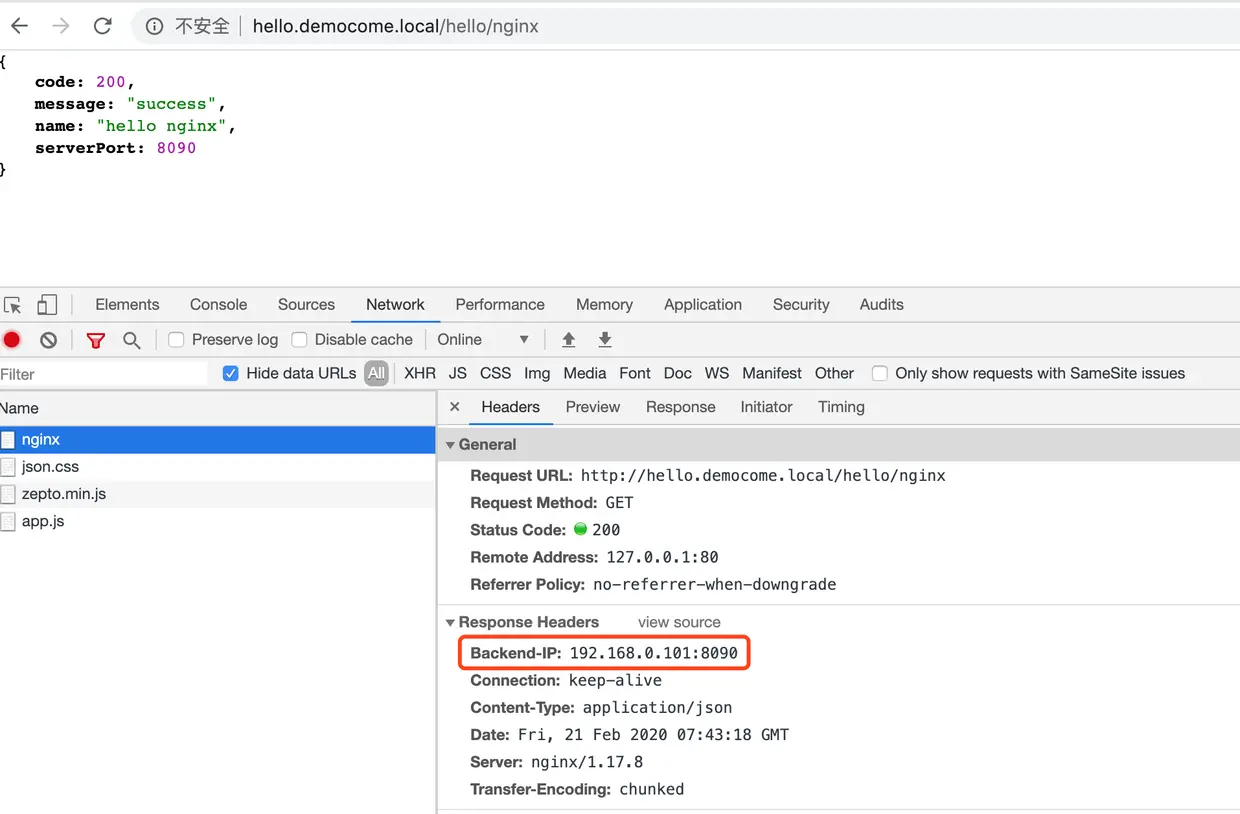Switch to the Elements panel
This screenshot has width=1240, height=814.
(x=127, y=305)
